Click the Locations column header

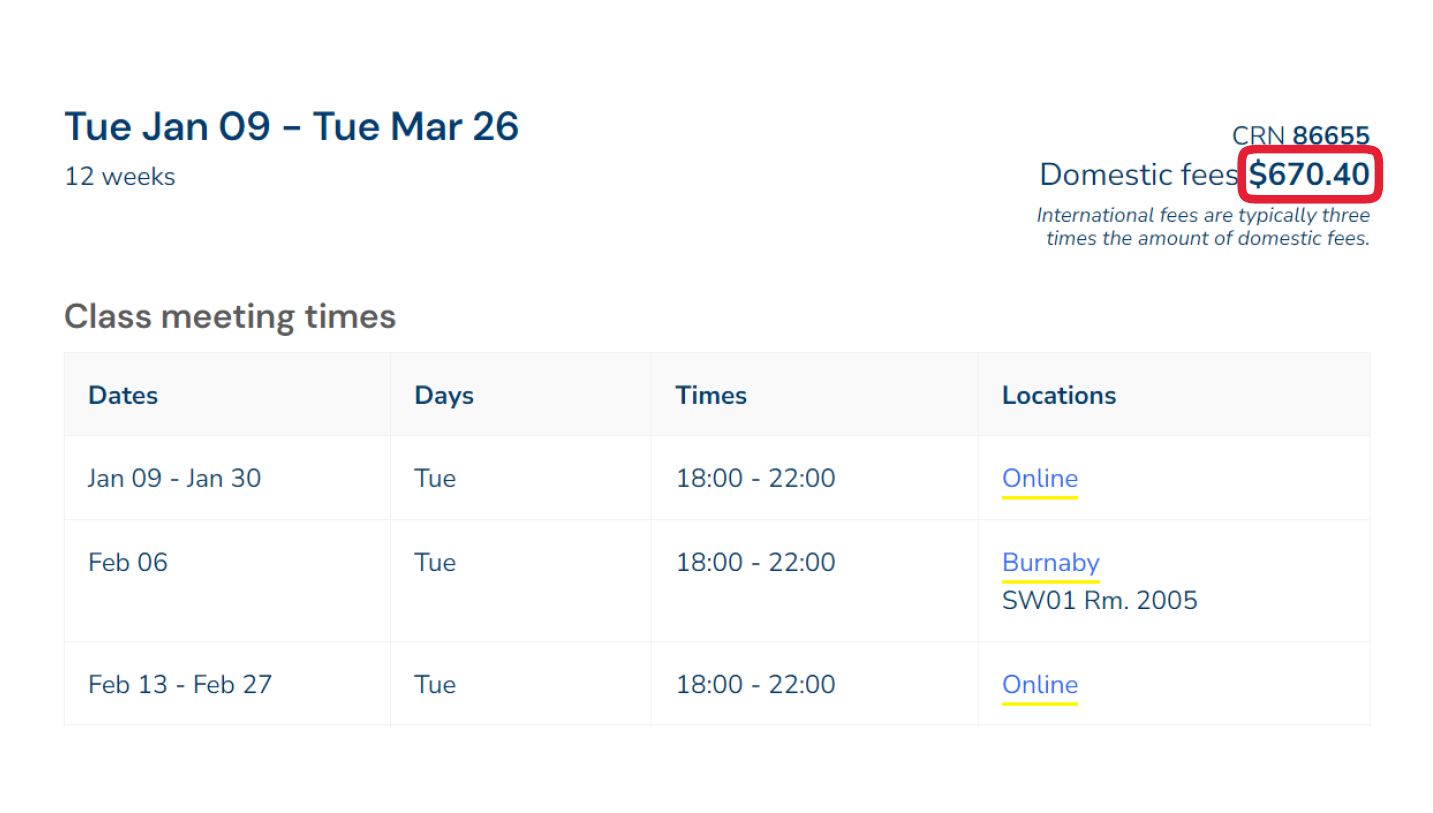coord(1058,395)
